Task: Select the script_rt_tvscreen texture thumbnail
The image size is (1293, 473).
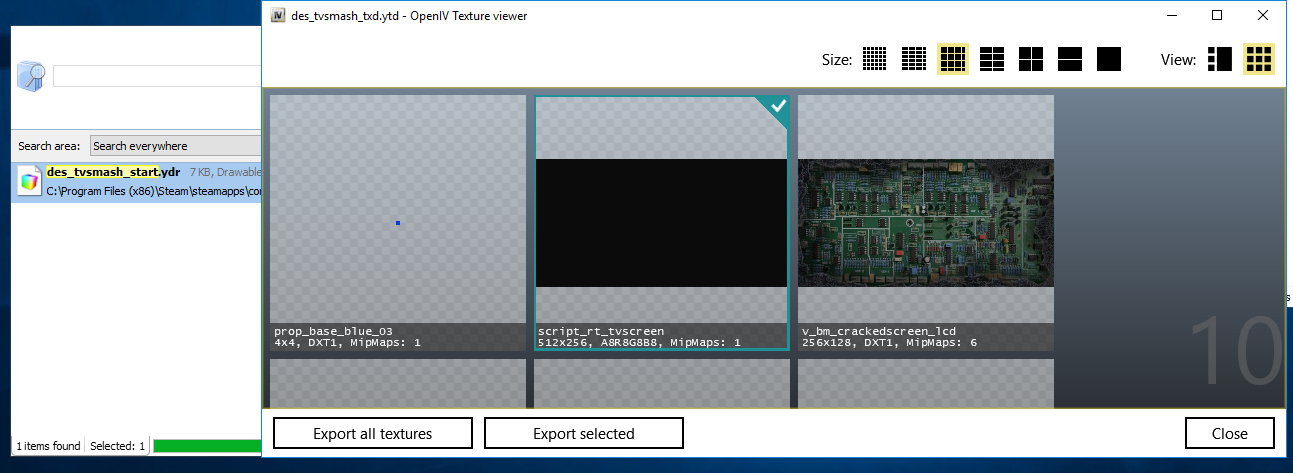Action: 662,222
